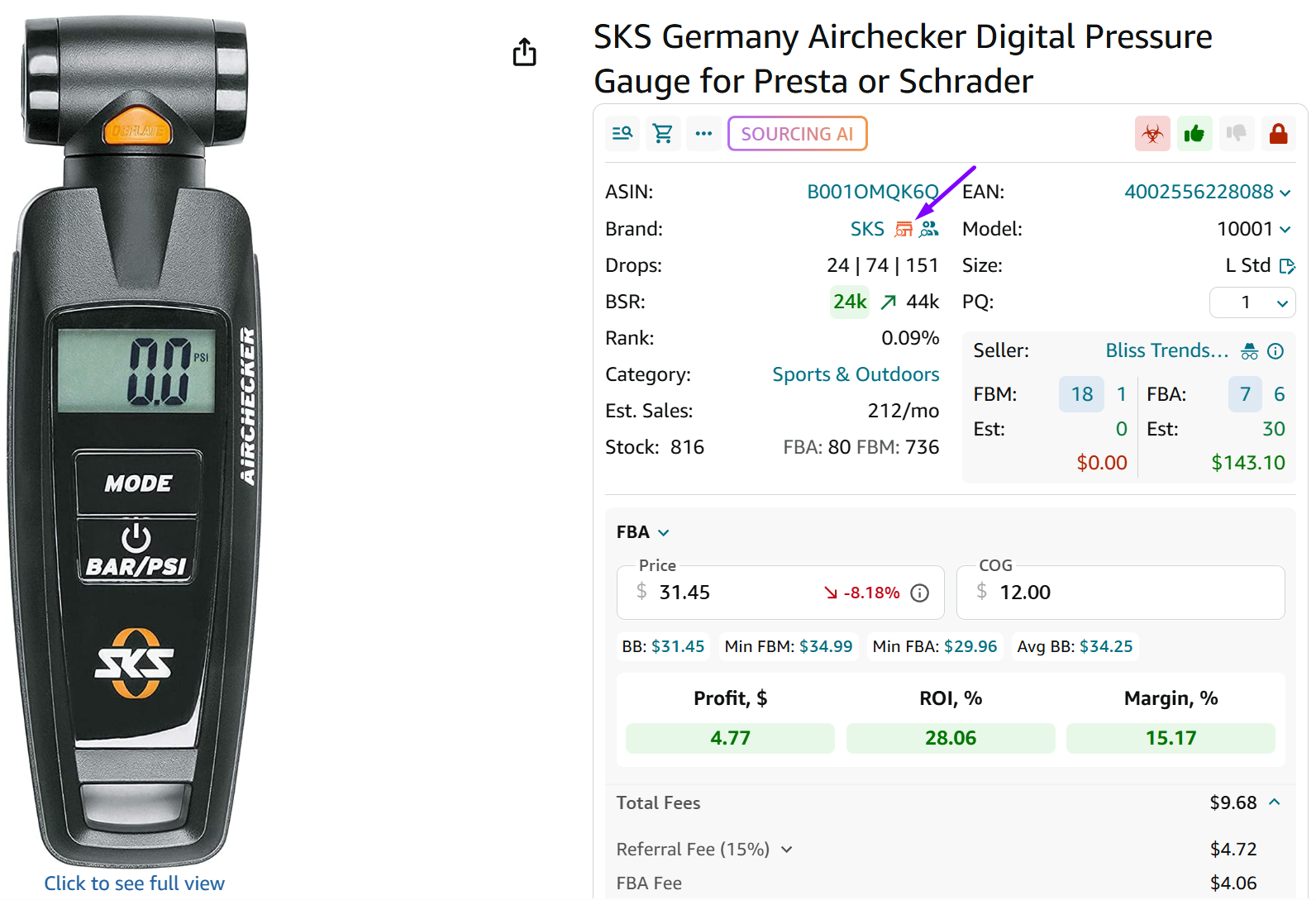This screenshot has width=1316, height=900.
Task: Open the ellipsis more-options menu
Action: click(x=703, y=133)
